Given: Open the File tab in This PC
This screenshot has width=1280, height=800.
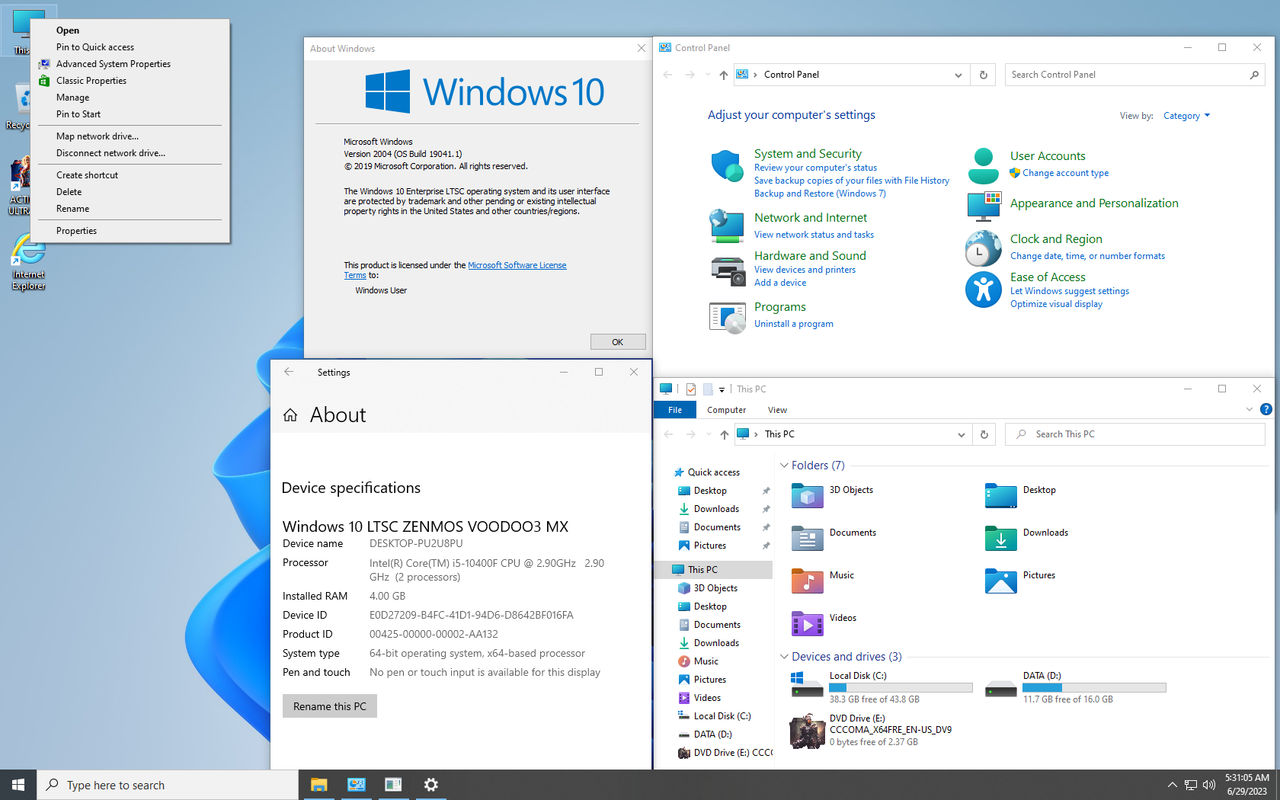Looking at the screenshot, I should coord(675,409).
